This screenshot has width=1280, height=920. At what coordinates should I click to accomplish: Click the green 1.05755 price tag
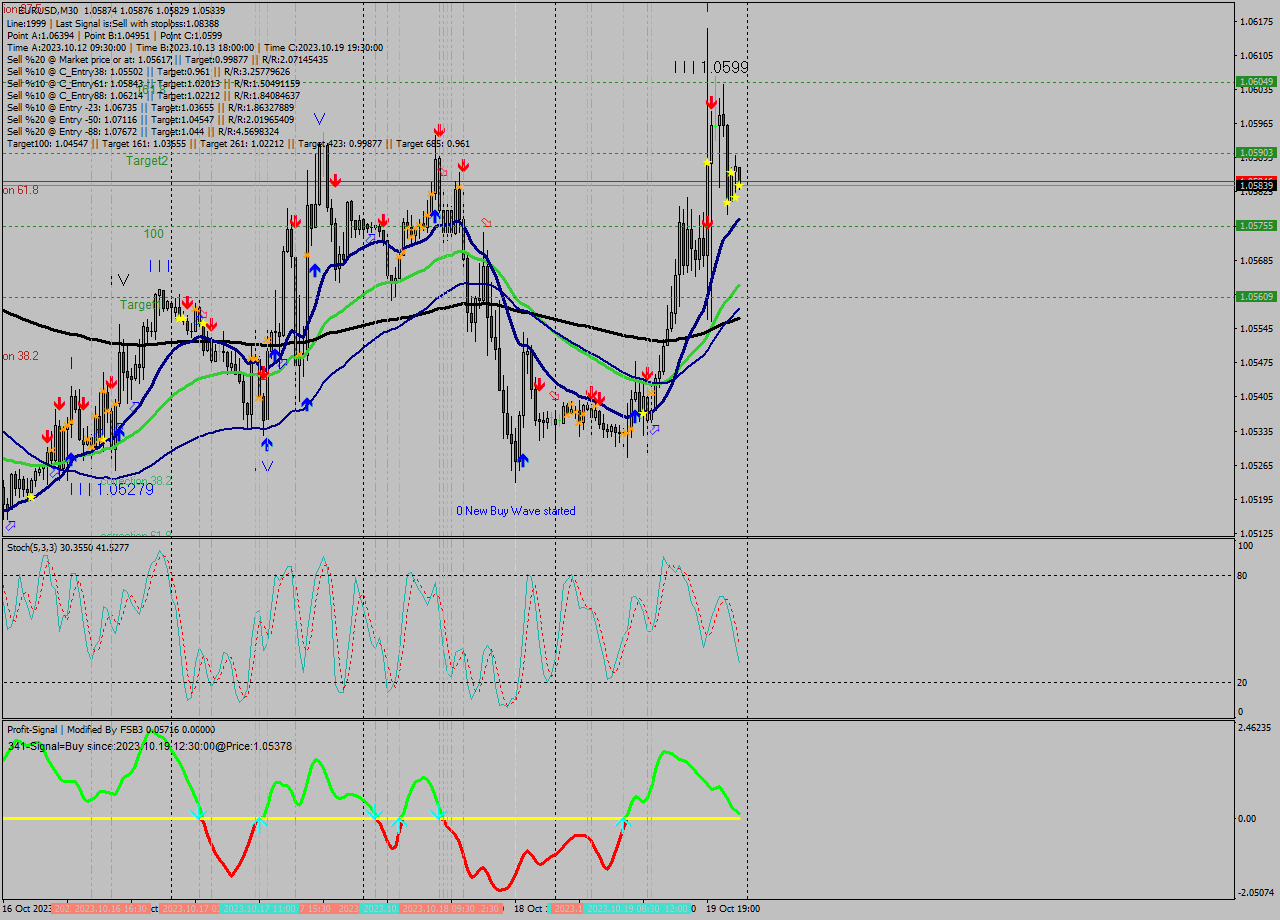1256,226
